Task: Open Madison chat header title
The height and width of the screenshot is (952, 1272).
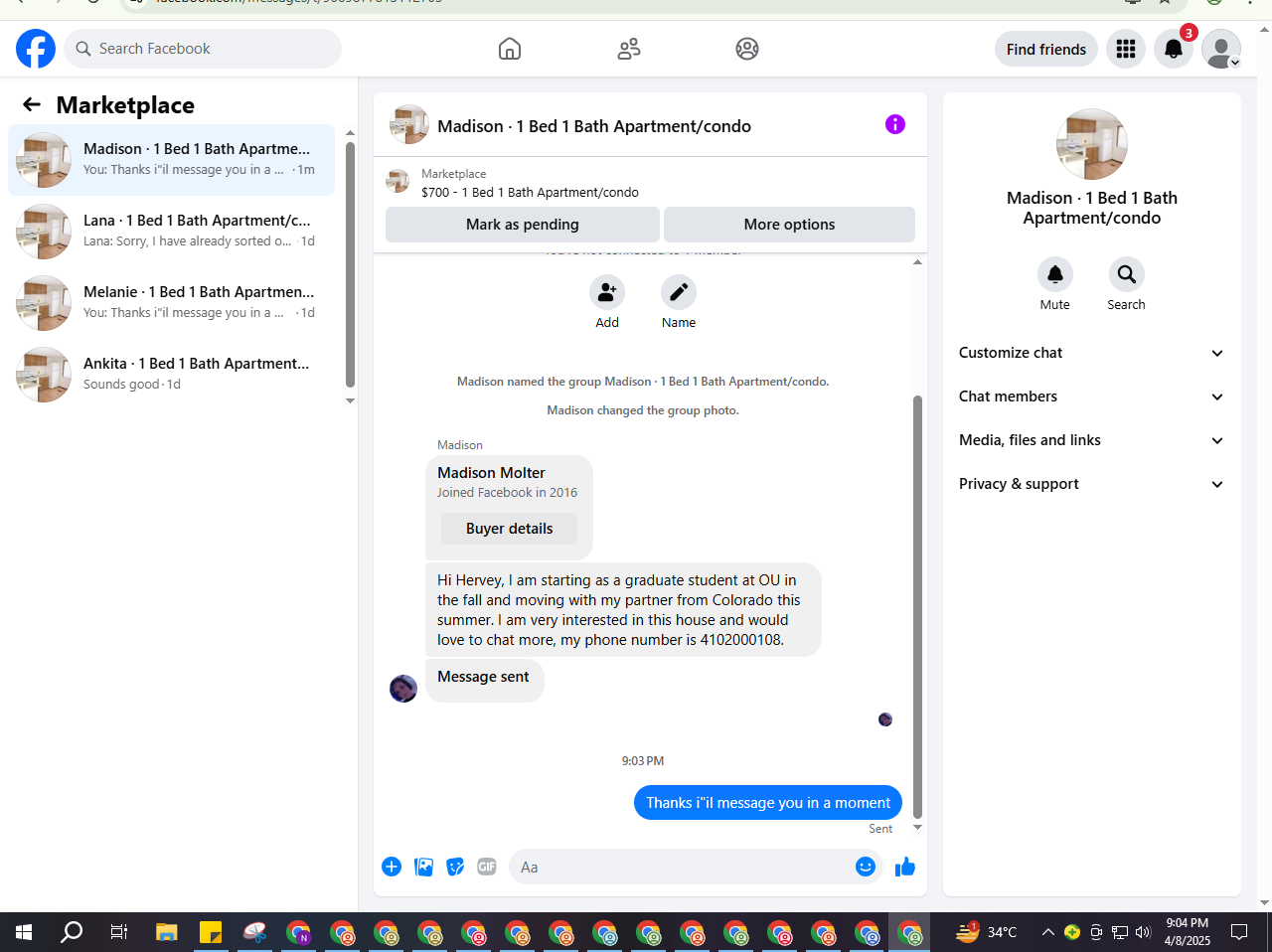Action: 594,126
